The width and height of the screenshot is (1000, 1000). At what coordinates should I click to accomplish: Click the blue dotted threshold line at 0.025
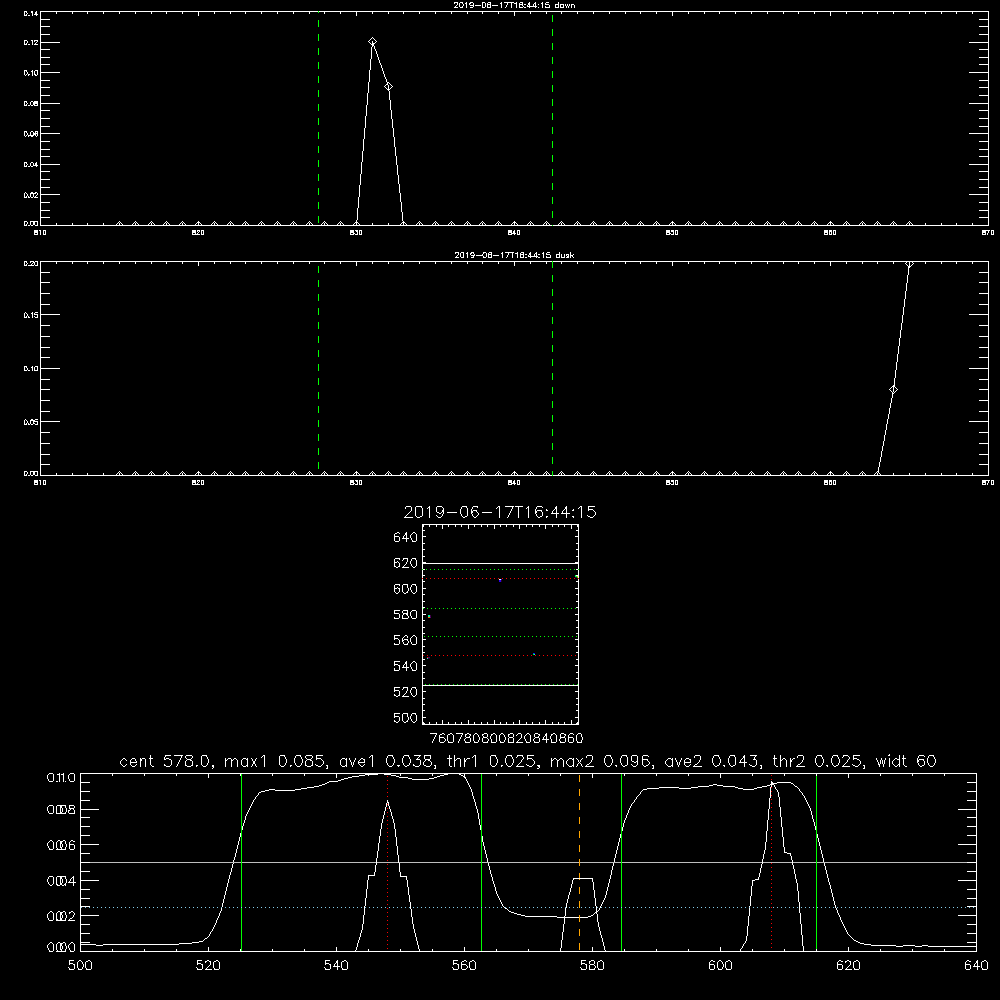pos(528,907)
